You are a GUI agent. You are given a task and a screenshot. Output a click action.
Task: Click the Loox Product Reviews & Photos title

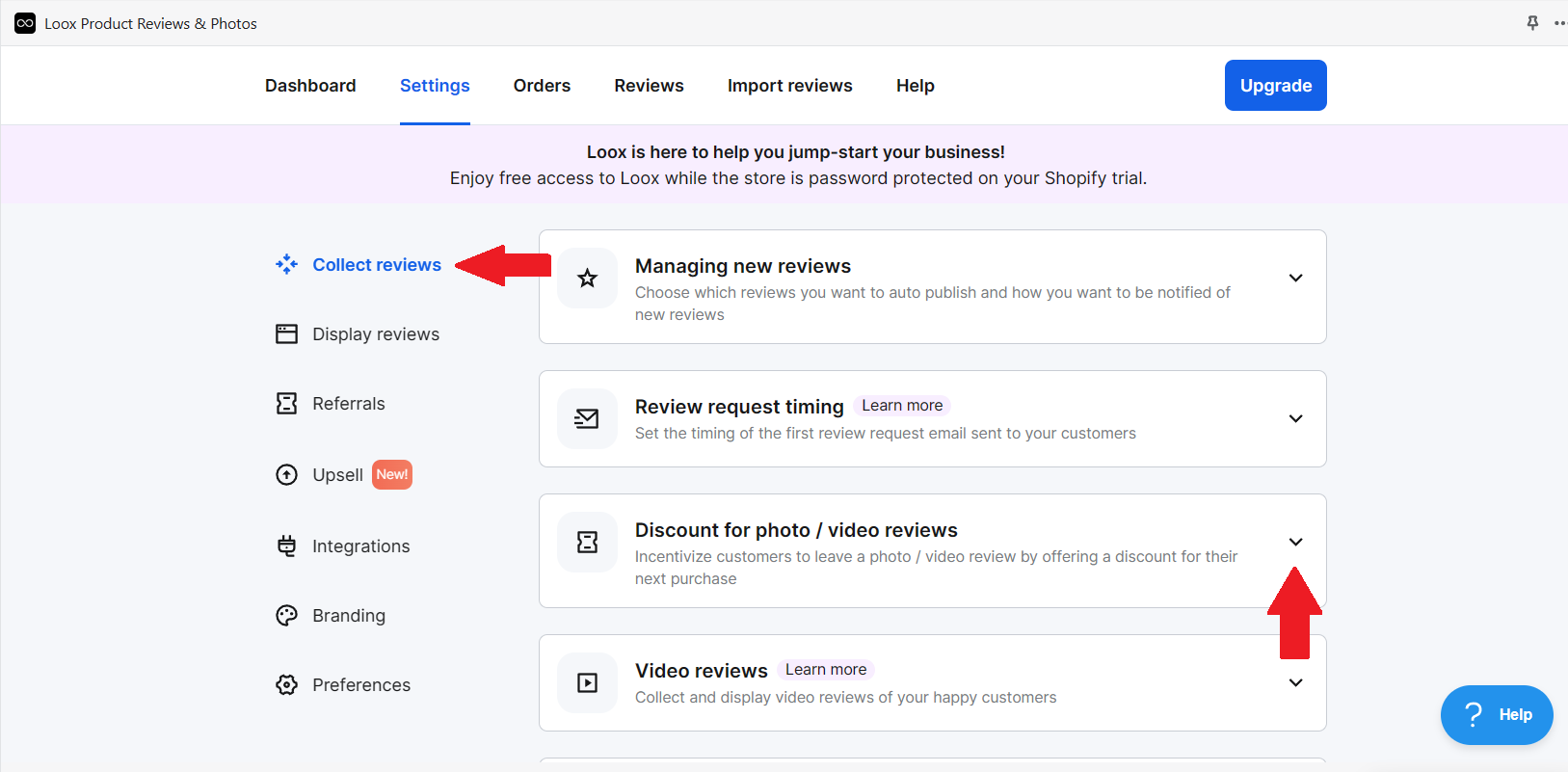(x=150, y=23)
